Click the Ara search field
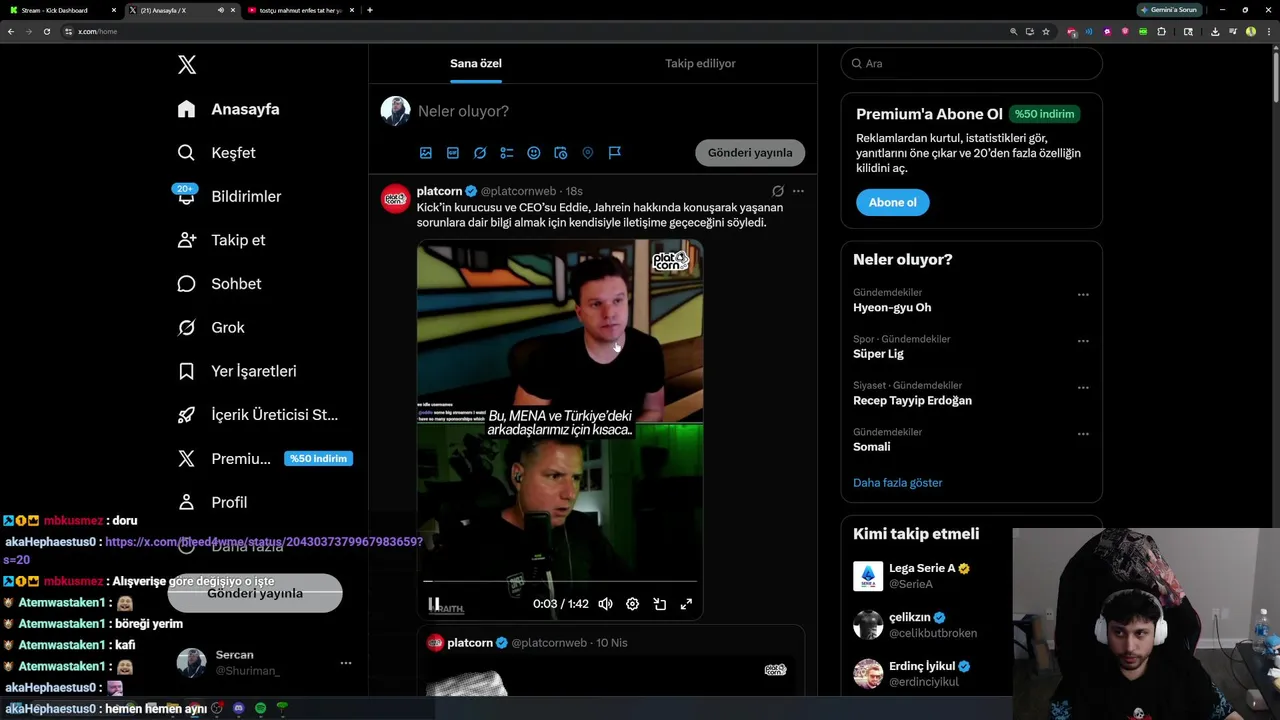 point(971,63)
